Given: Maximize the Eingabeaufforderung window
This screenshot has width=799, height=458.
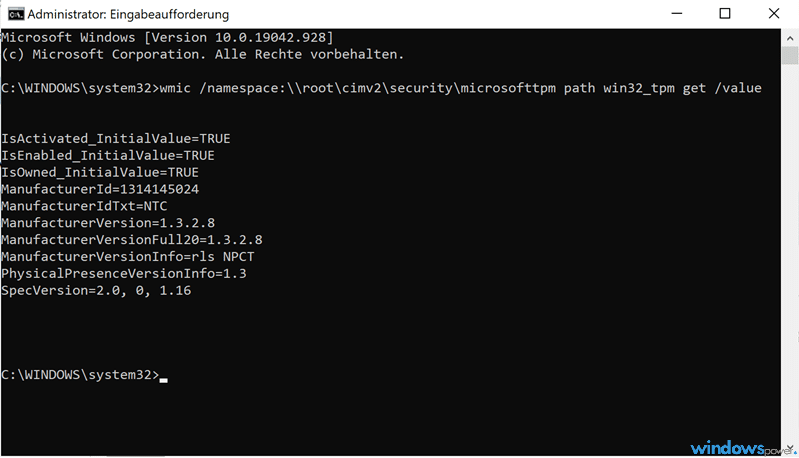Looking at the screenshot, I should [725, 14].
